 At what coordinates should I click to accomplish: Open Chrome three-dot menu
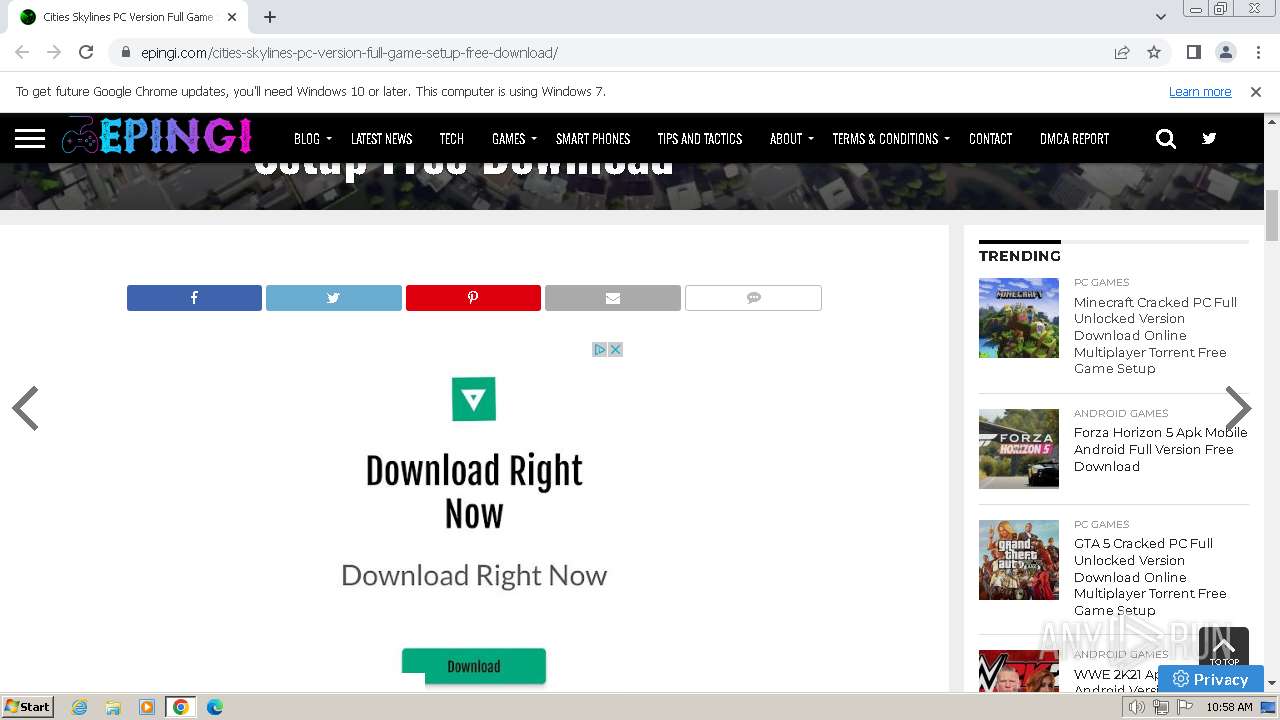point(1258,52)
